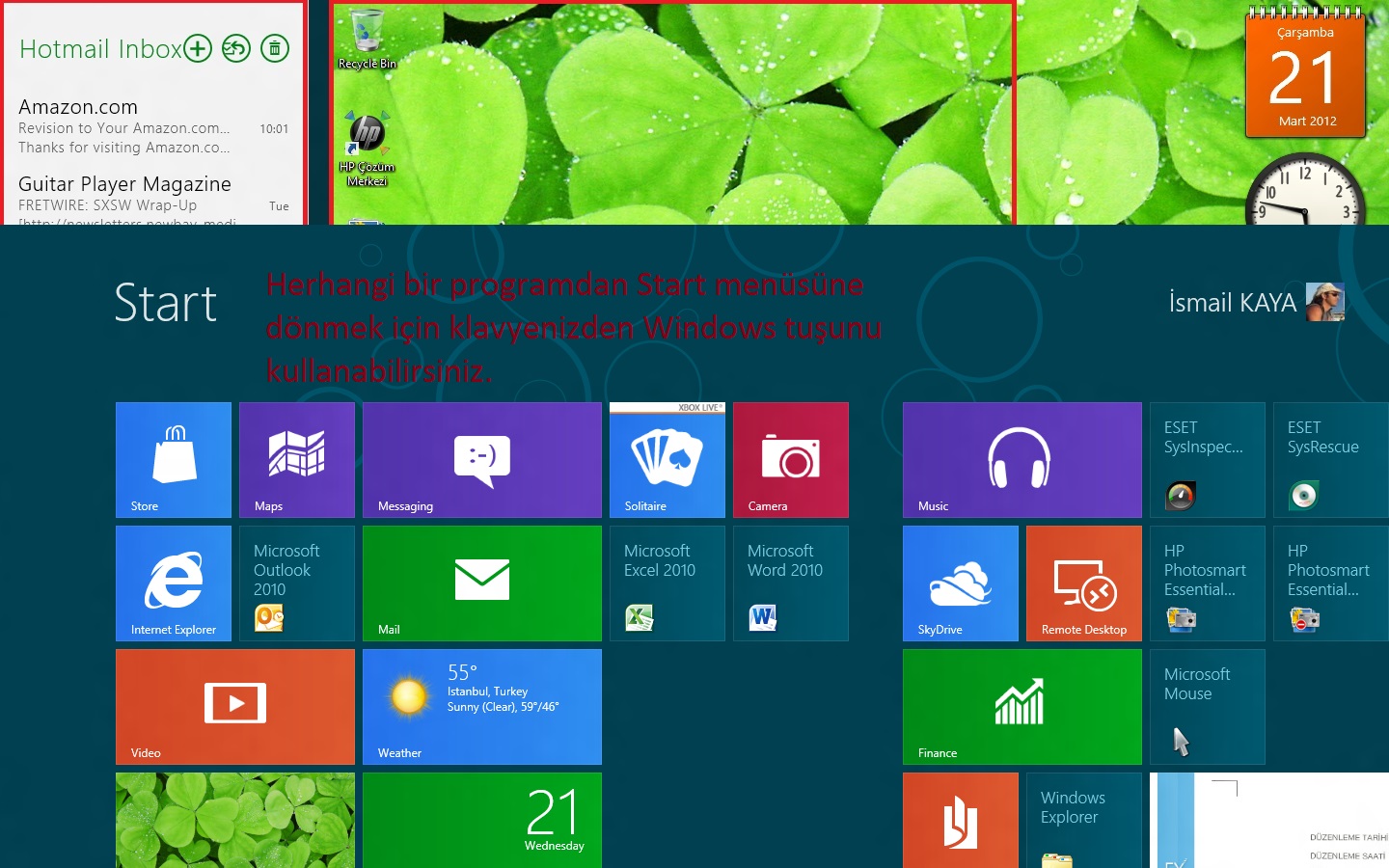Viewport: 1389px width, 868px height.
Task: Select the Recycle Bin desktop icon
Action: pos(367,41)
